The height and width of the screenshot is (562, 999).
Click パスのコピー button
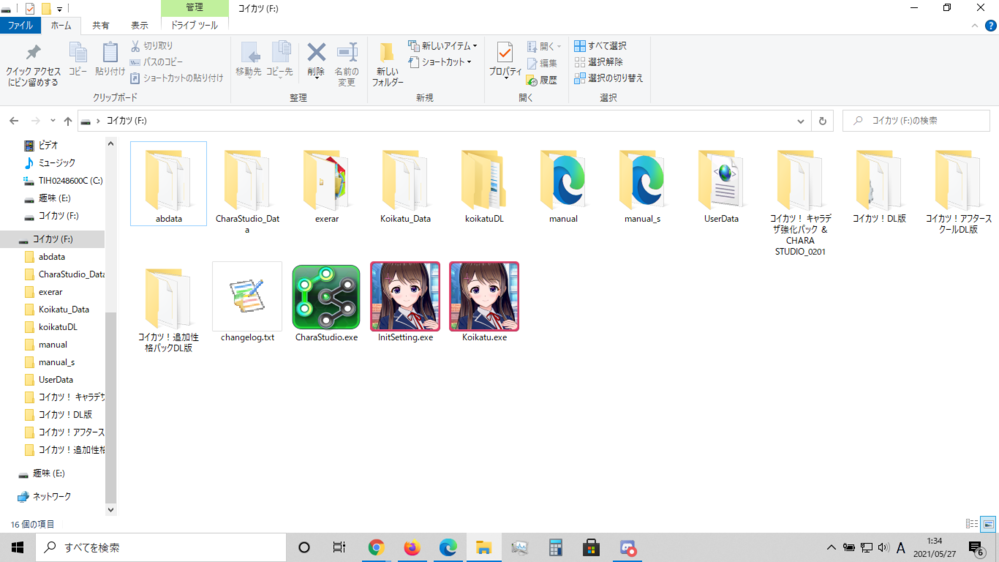tap(156, 62)
